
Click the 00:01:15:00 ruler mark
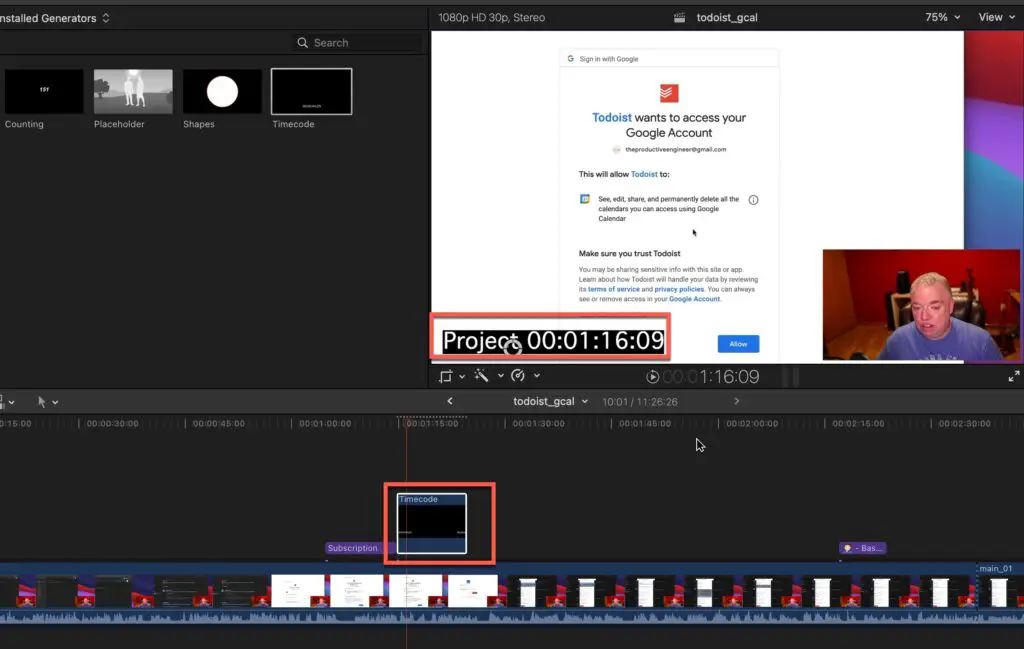point(432,424)
